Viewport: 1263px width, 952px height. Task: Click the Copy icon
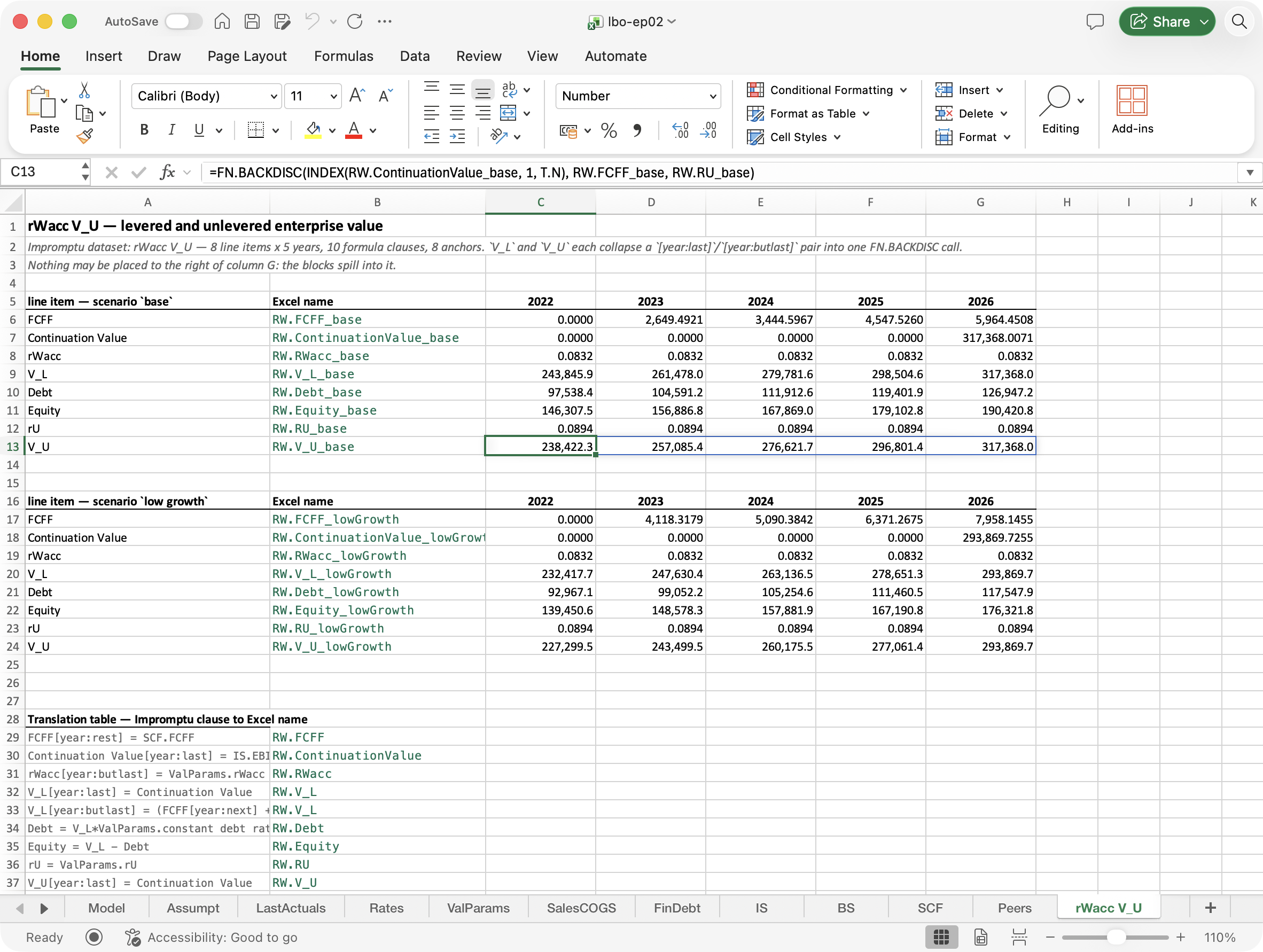click(x=84, y=114)
